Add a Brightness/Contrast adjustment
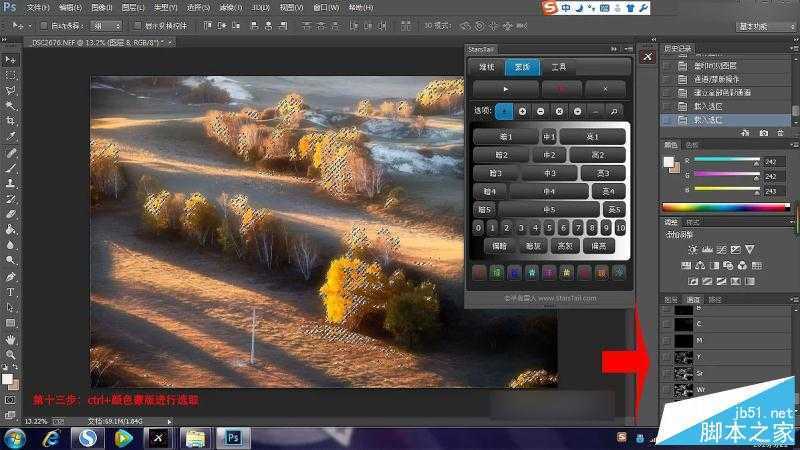Screen dimensions: 800x450 (692, 249)
